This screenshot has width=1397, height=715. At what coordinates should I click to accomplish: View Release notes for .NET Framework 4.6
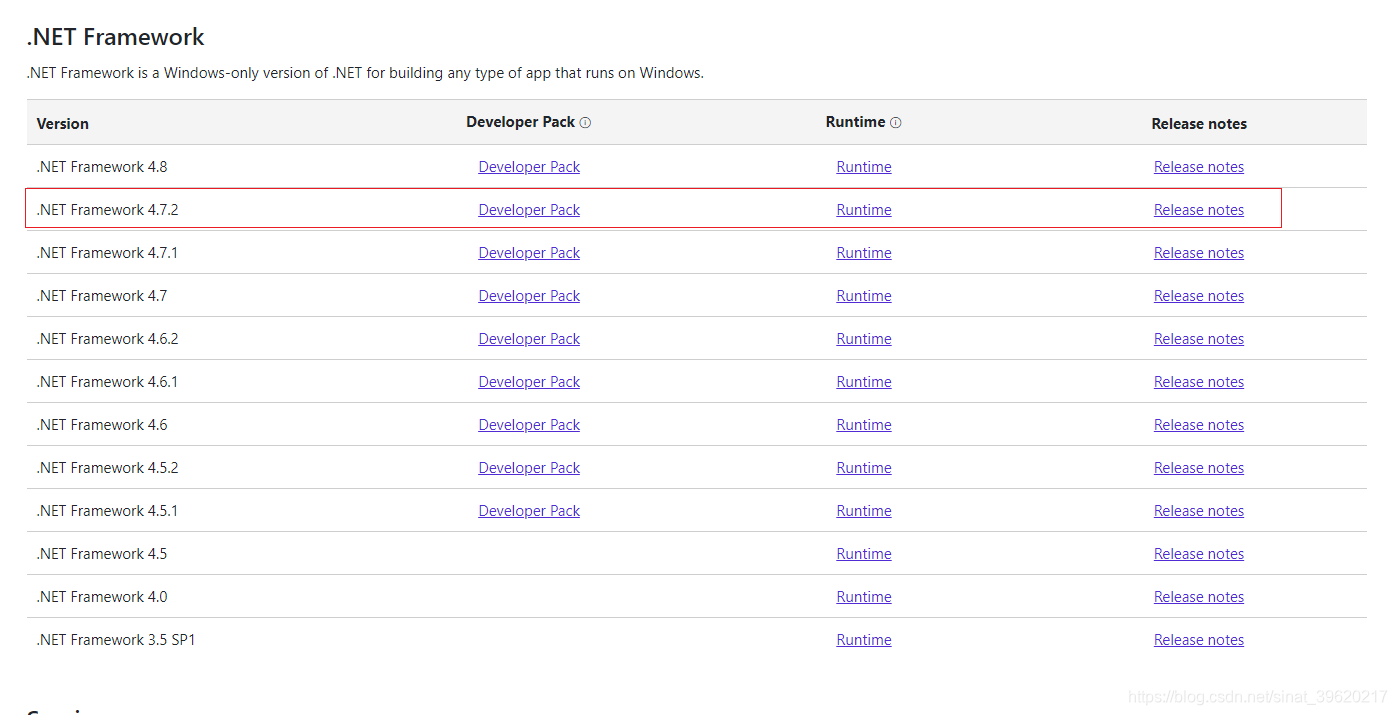pyautogui.click(x=1199, y=425)
